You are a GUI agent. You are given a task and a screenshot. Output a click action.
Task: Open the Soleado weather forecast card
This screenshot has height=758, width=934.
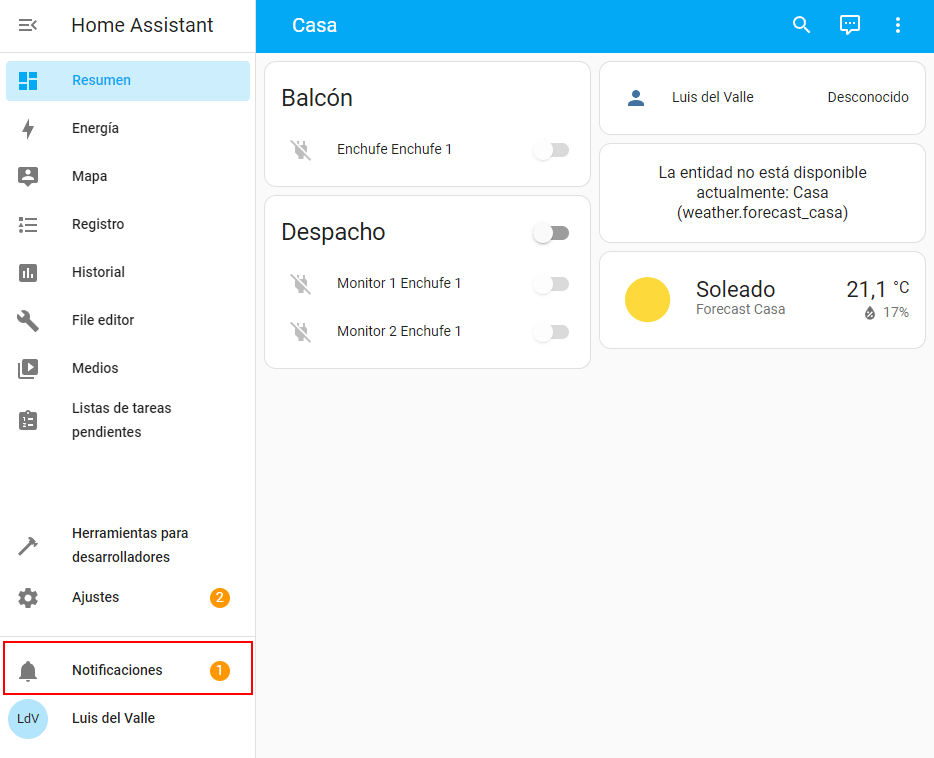click(x=762, y=300)
